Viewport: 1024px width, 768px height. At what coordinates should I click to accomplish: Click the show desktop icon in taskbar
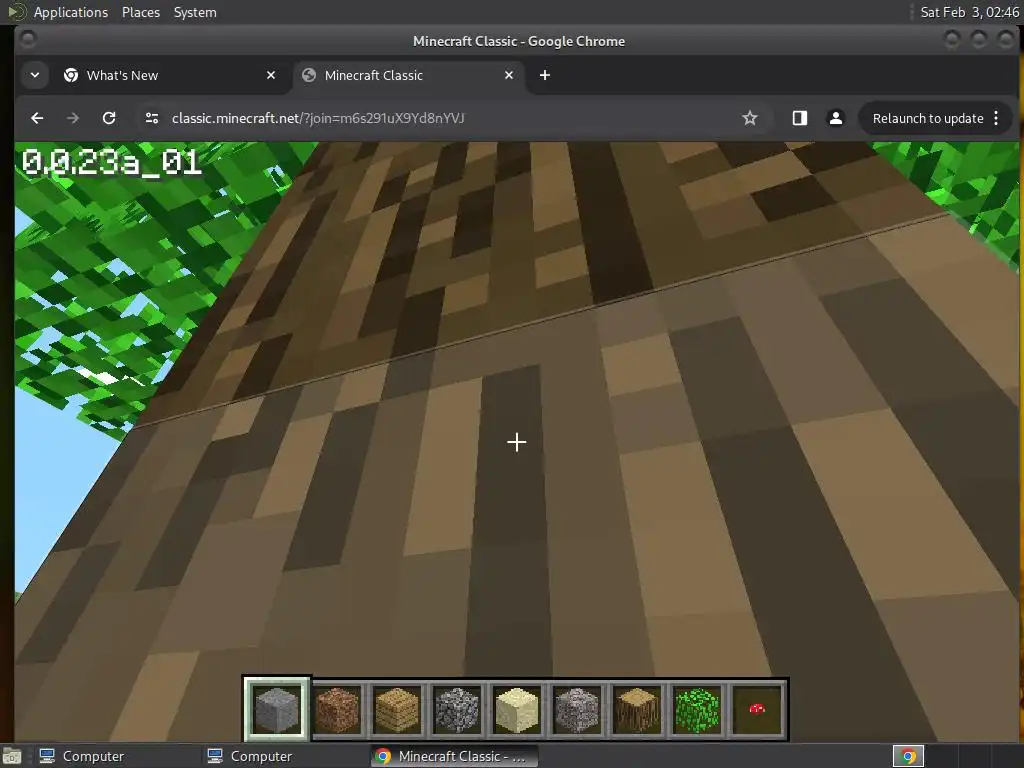click(x=11, y=756)
